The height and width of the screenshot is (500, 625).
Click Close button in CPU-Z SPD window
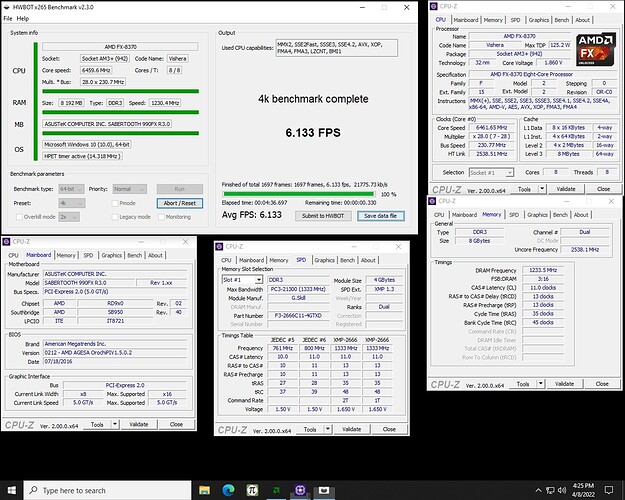[389, 429]
